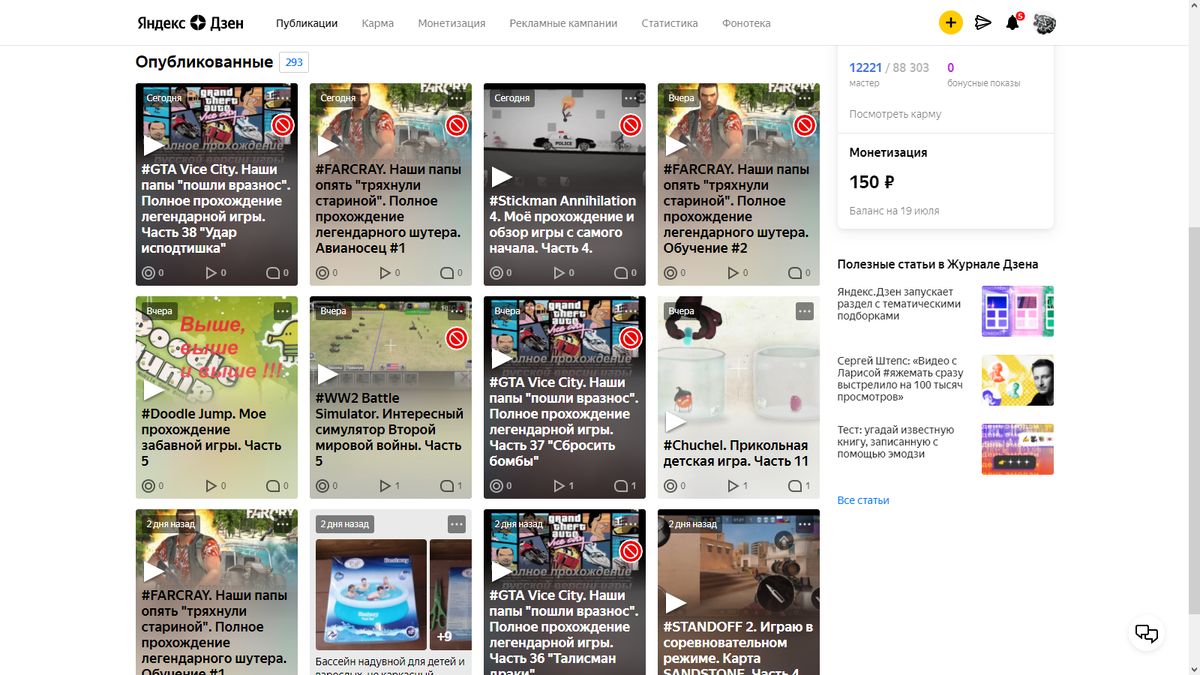This screenshot has height=675, width=1200.
Task: Click the blocked icon on FARCRAY Обучение #2 card
Action: pyautogui.click(x=805, y=125)
